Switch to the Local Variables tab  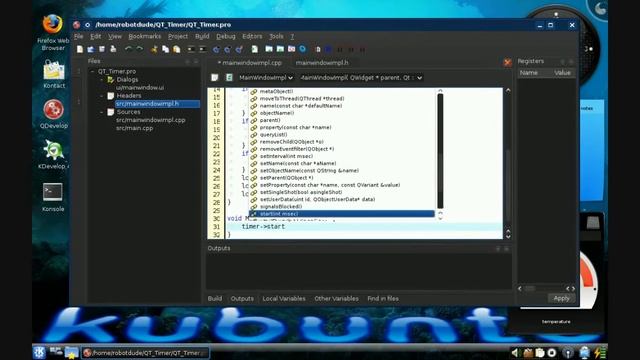point(284,299)
